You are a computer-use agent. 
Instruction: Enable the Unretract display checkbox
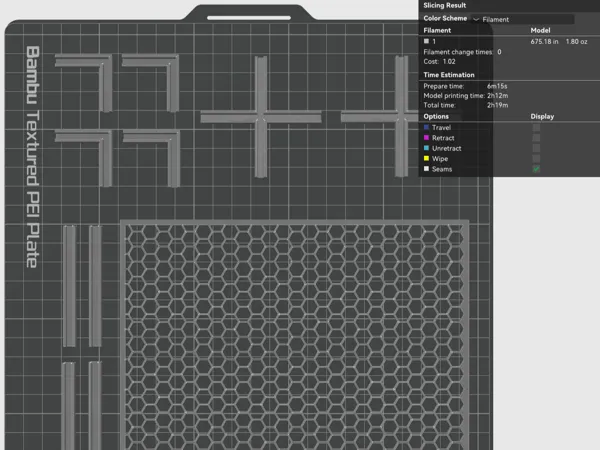point(536,148)
